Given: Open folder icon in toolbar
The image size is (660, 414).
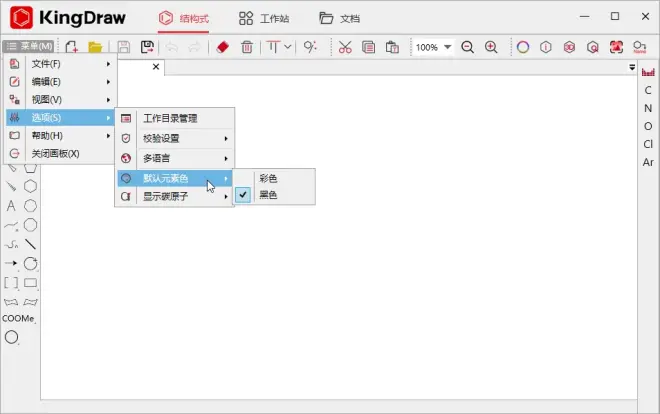Looking at the screenshot, I should click(x=95, y=47).
